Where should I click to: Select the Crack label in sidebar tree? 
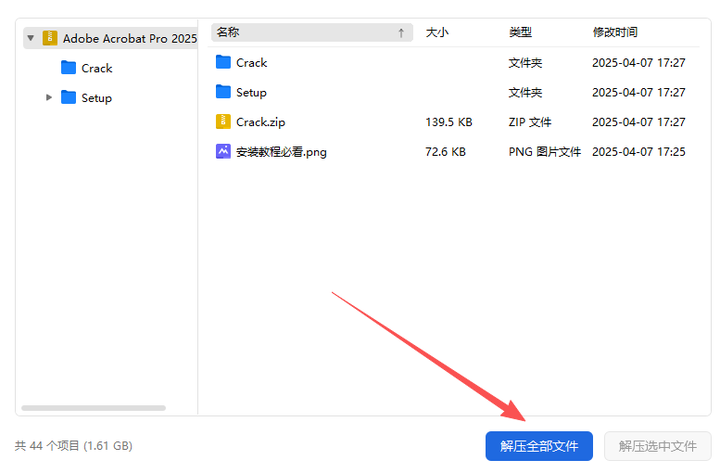click(x=97, y=68)
